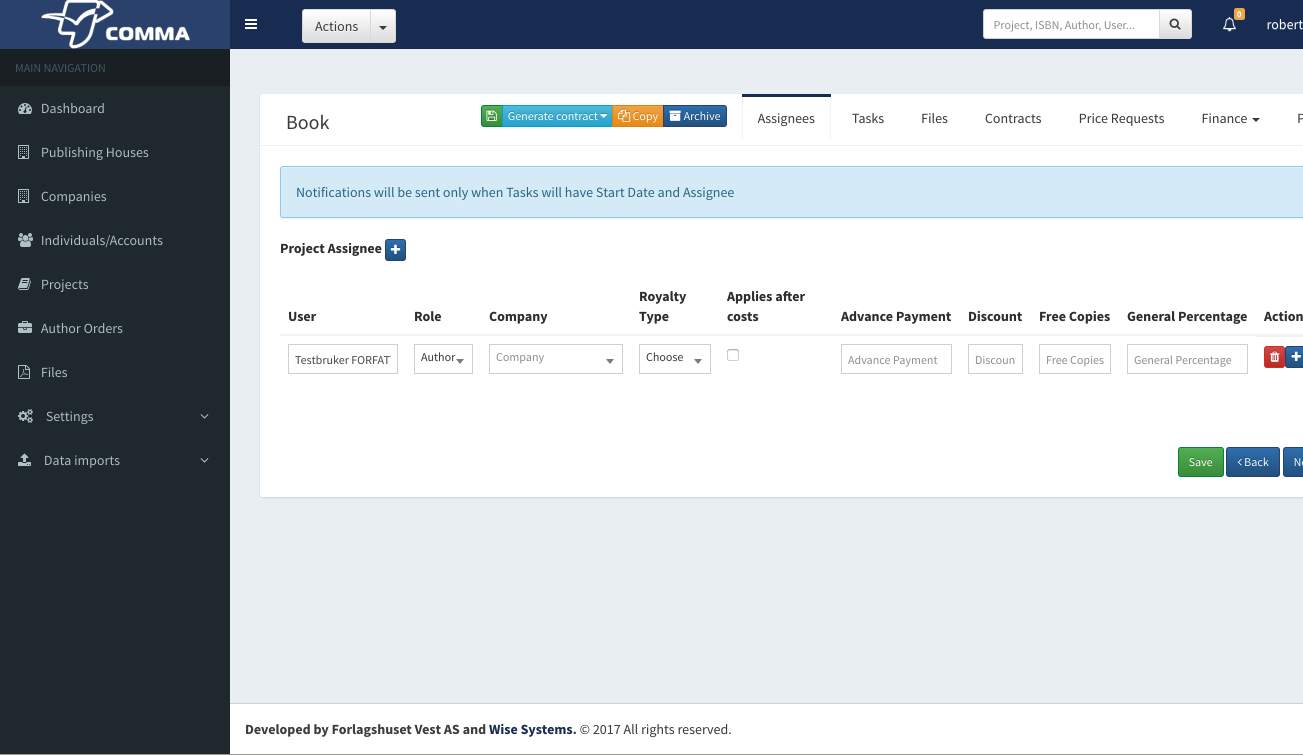
Task: Click the green Save button
Action: [x=1200, y=462]
